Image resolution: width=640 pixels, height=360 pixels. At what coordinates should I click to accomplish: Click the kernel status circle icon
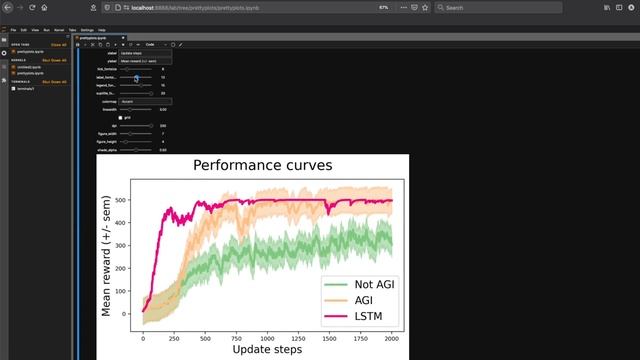[173, 44]
